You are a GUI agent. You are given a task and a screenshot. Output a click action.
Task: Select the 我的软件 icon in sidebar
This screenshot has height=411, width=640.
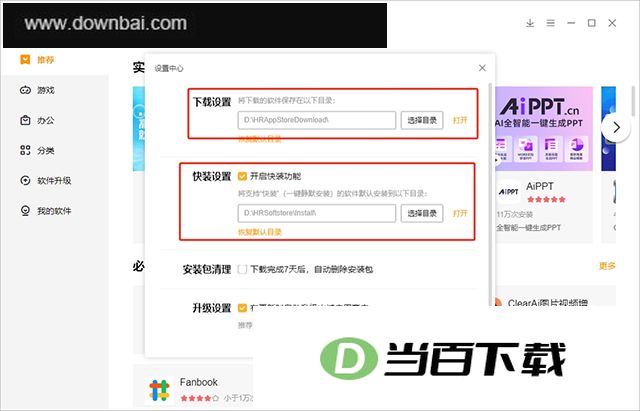pos(25,211)
